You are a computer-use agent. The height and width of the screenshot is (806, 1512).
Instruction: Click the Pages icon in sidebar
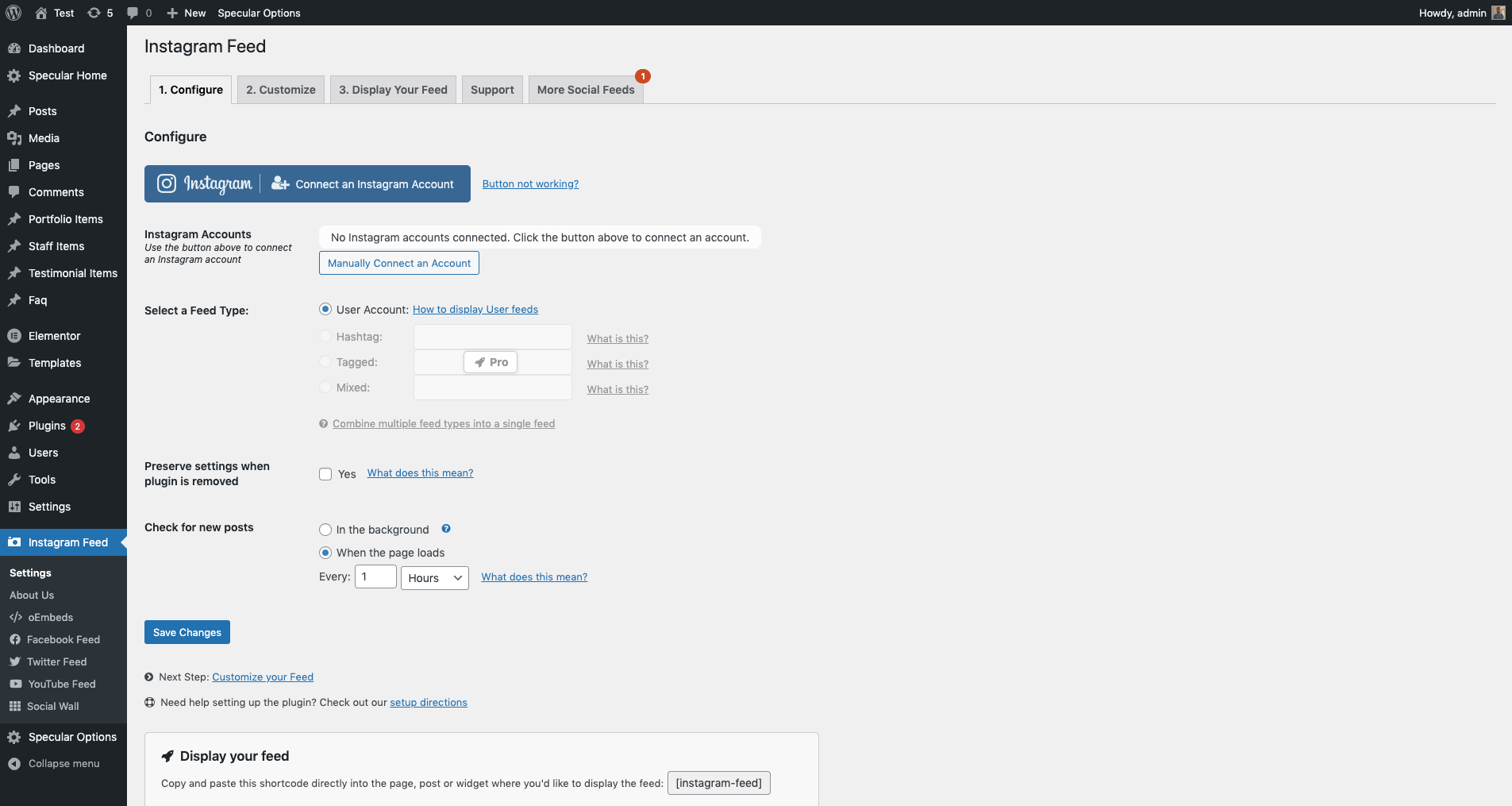coord(14,165)
